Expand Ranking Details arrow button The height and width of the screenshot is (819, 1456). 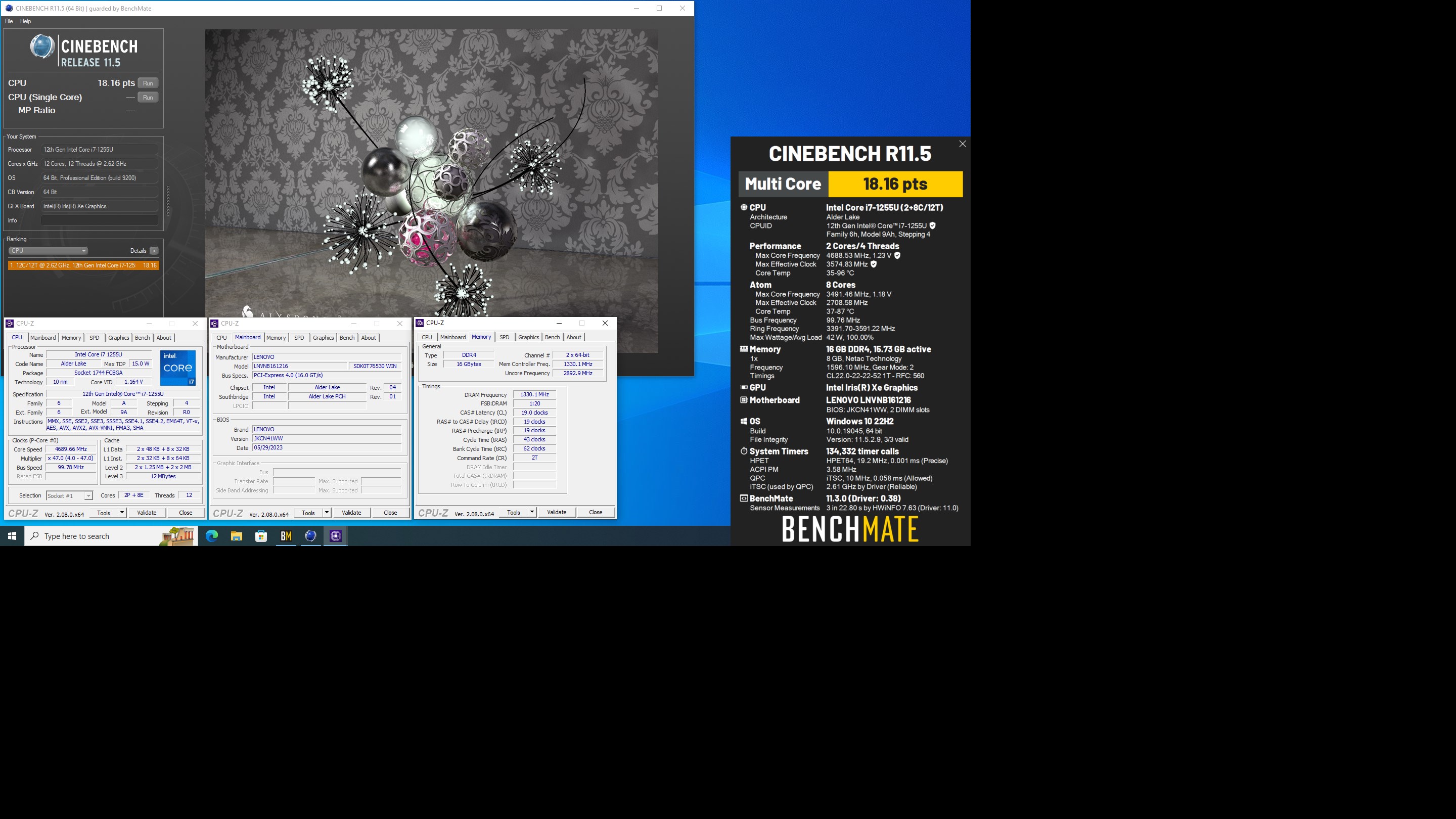click(154, 251)
